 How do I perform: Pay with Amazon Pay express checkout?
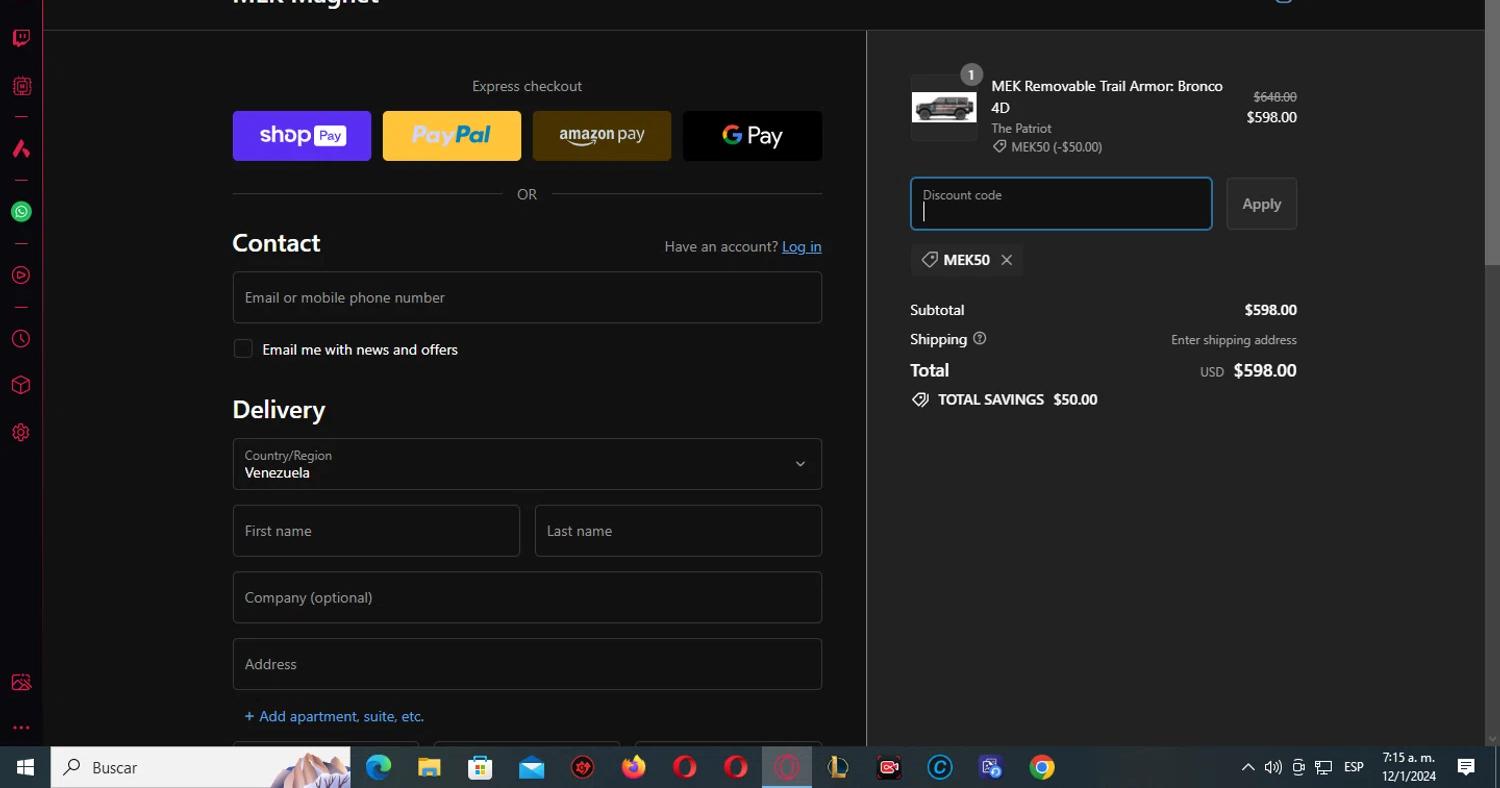tap(602, 136)
